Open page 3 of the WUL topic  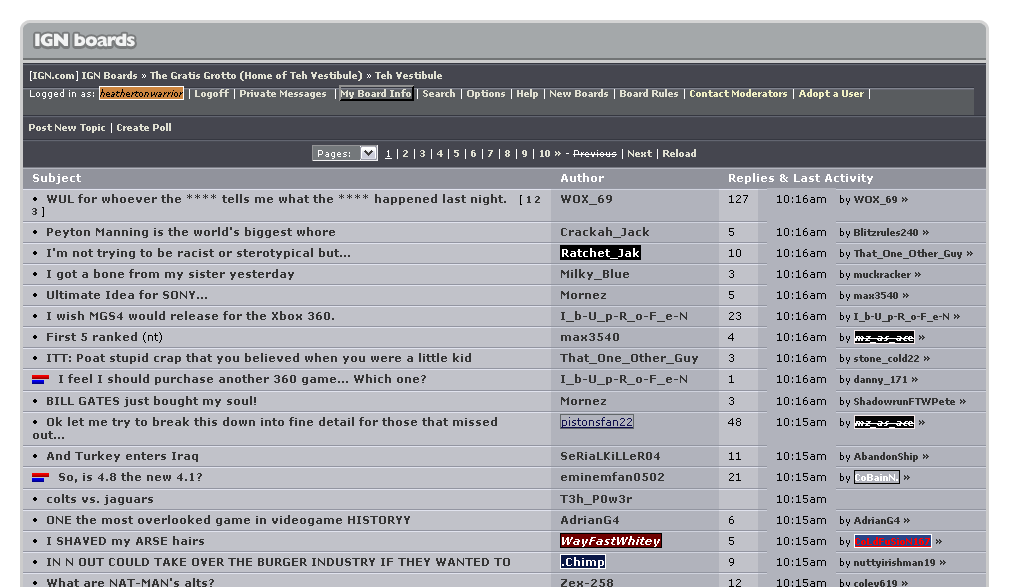(35, 212)
